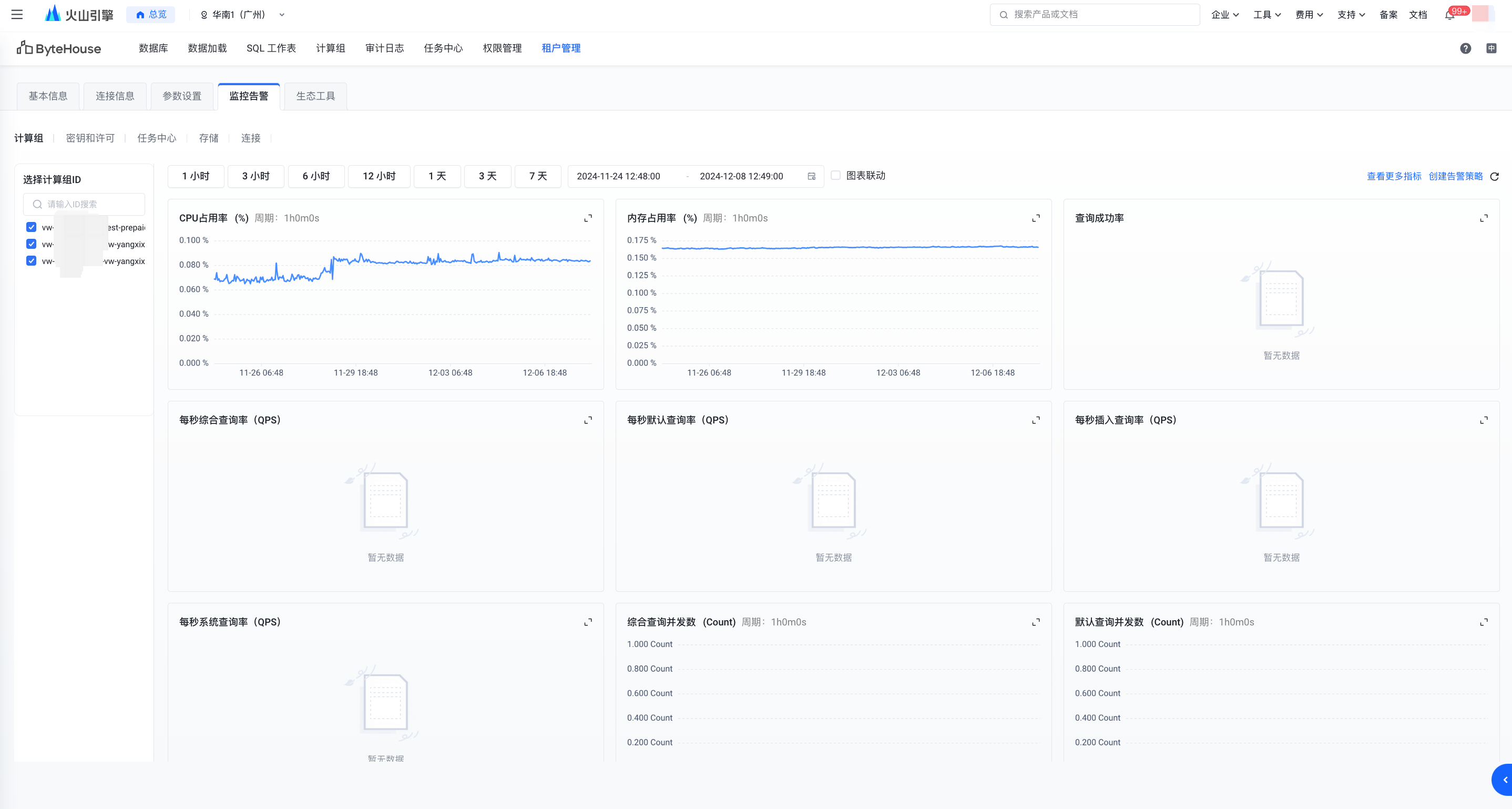Viewport: 1512px width, 809px height.
Task: Select the 连接 sub-tab
Action: pos(251,138)
